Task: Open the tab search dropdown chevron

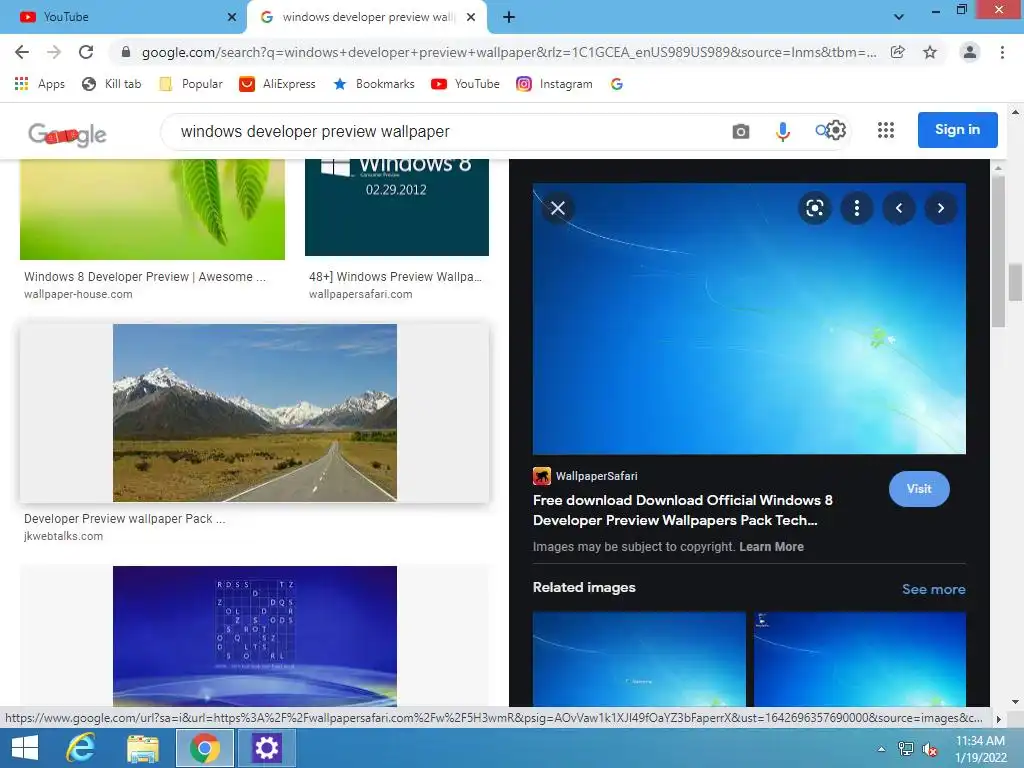Action: pyautogui.click(x=899, y=17)
